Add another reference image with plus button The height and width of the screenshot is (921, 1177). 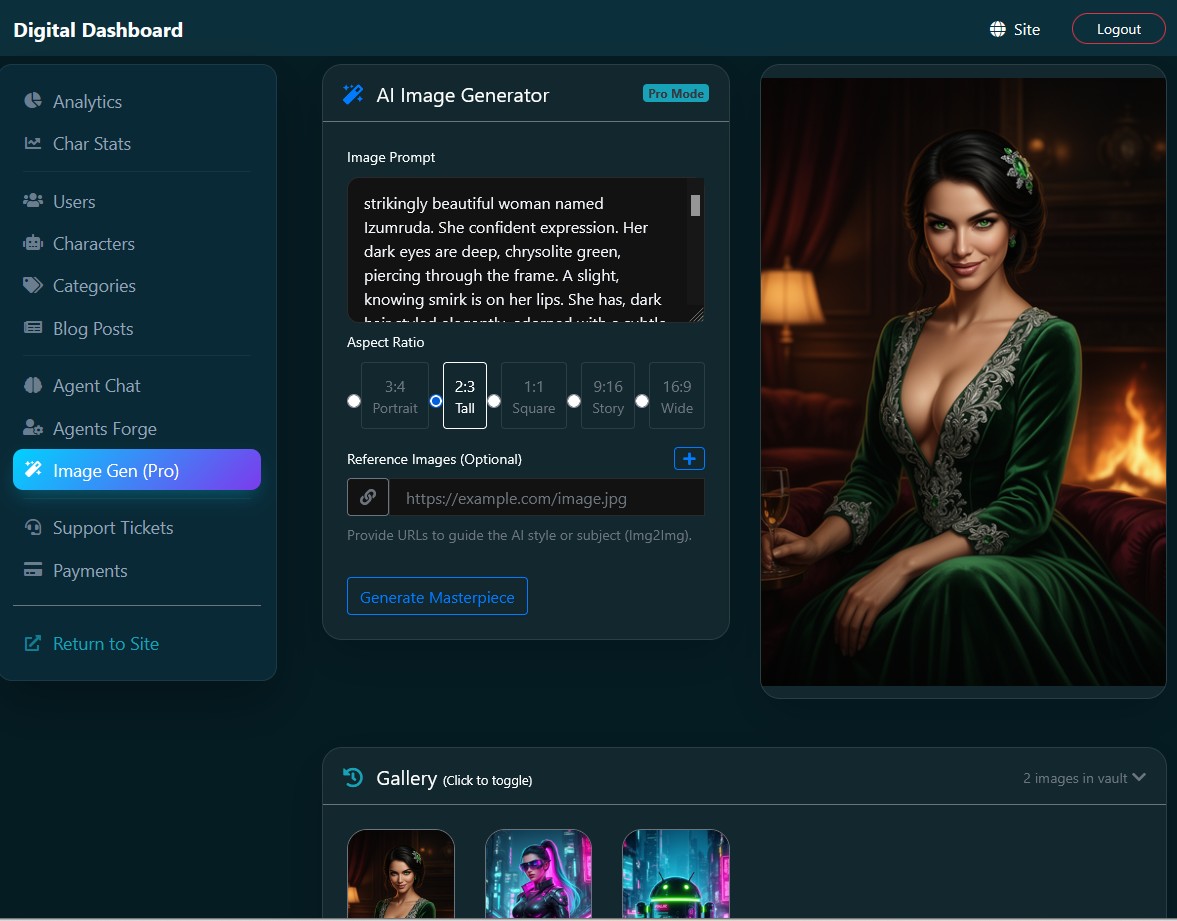(689, 458)
